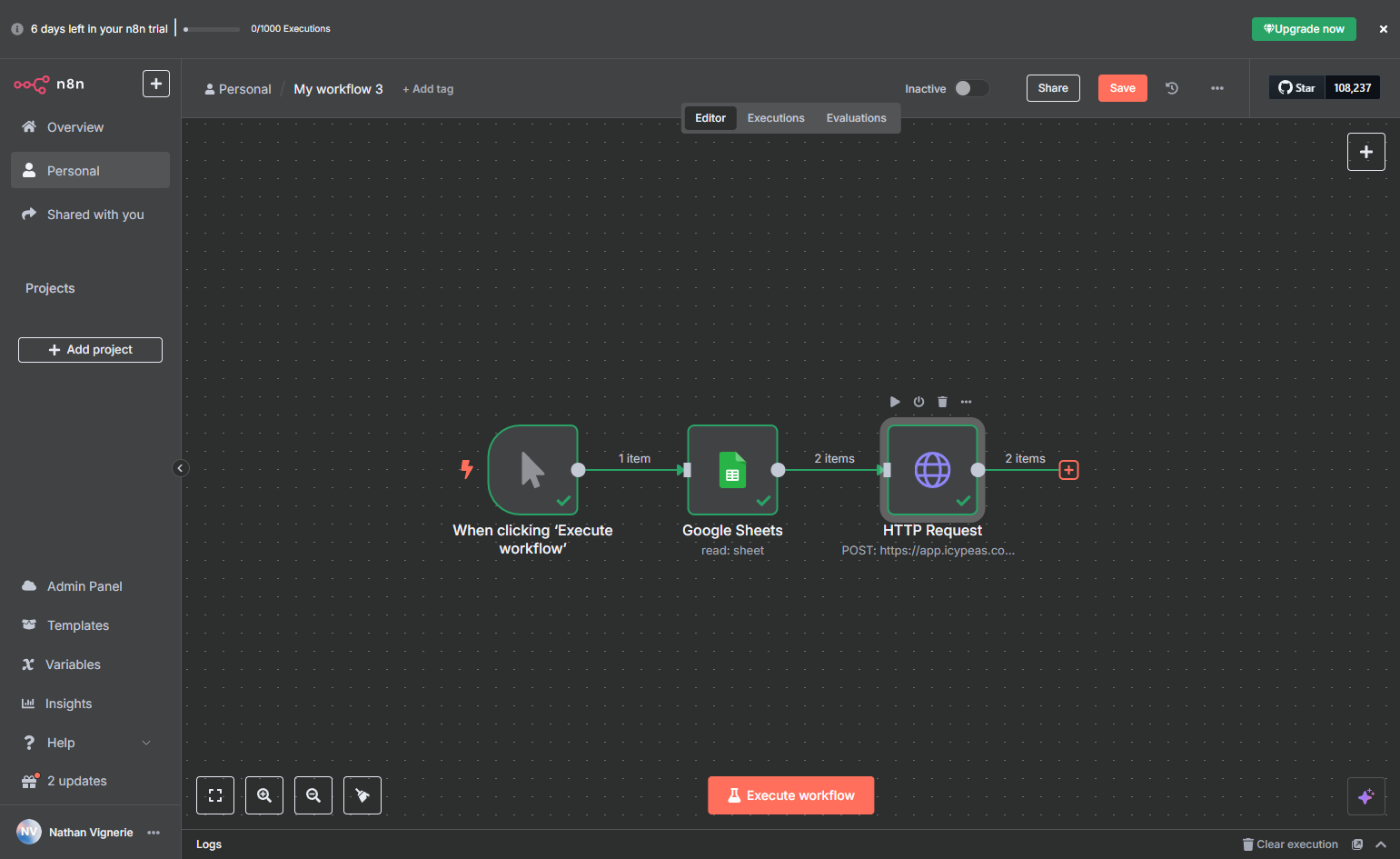Viewport: 1400px width, 859px height.
Task: Click trial executions progress bar
Action: [212, 29]
